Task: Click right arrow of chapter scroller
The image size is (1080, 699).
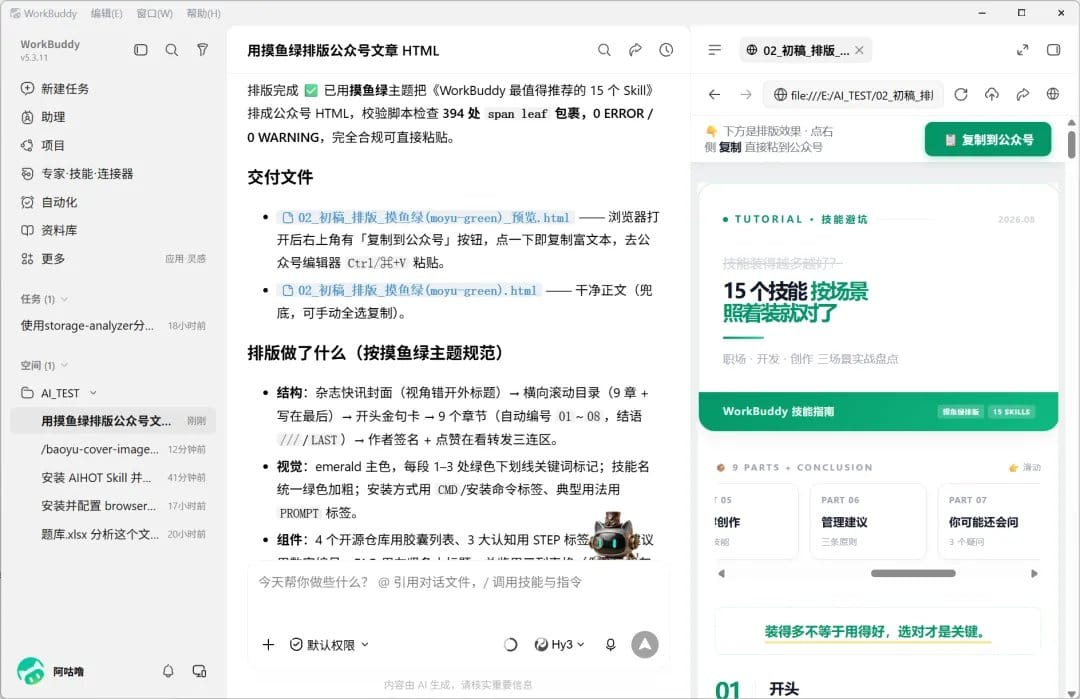Action: coord(1034,573)
